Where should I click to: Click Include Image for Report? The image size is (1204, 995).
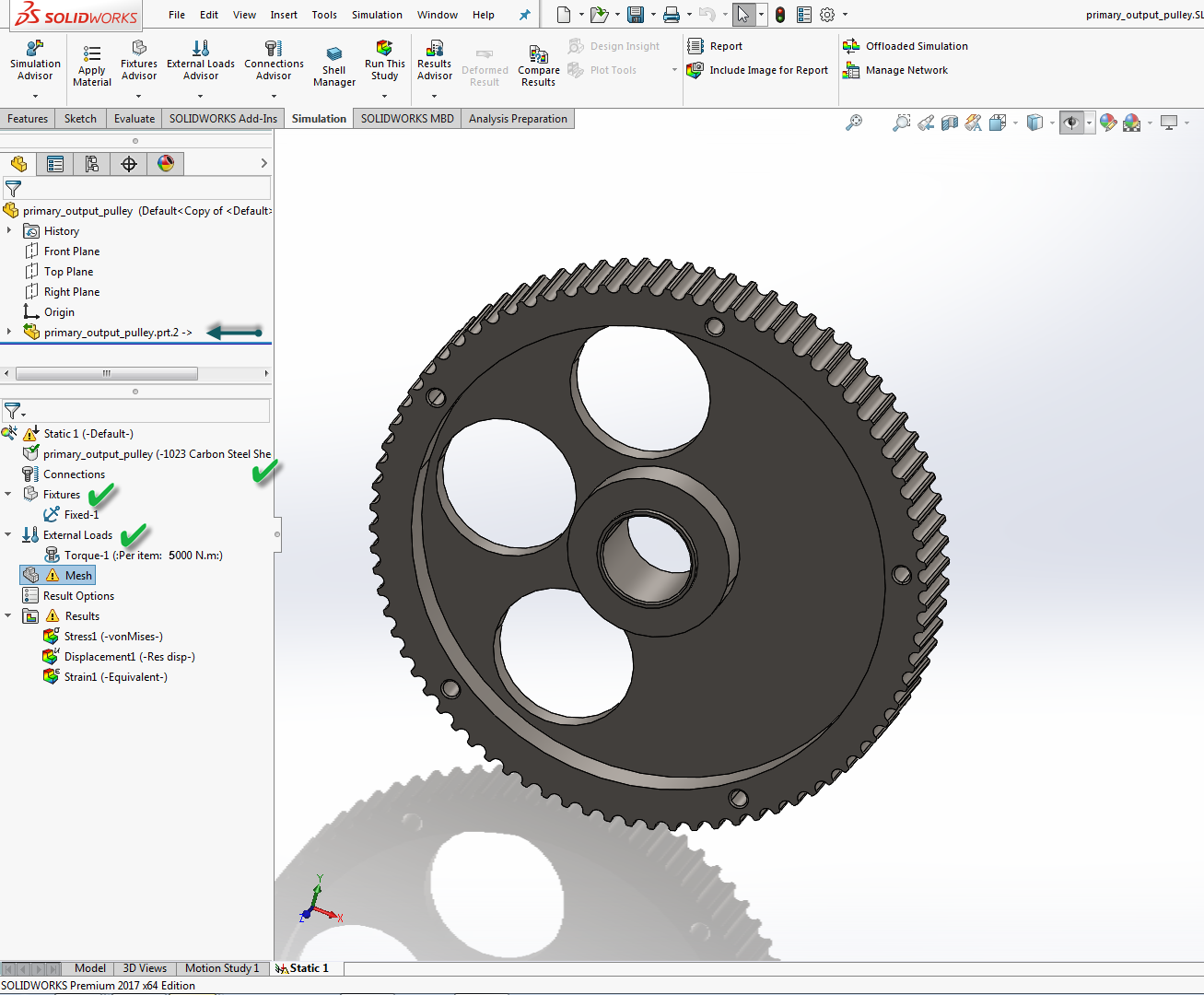click(x=758, y=70)
